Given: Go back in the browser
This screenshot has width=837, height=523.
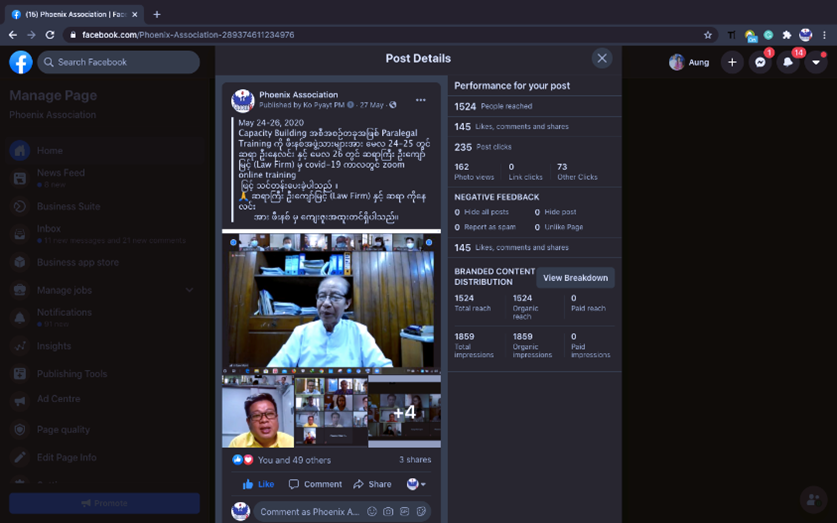Looking at the screenshot, I should tap(13, 35).
